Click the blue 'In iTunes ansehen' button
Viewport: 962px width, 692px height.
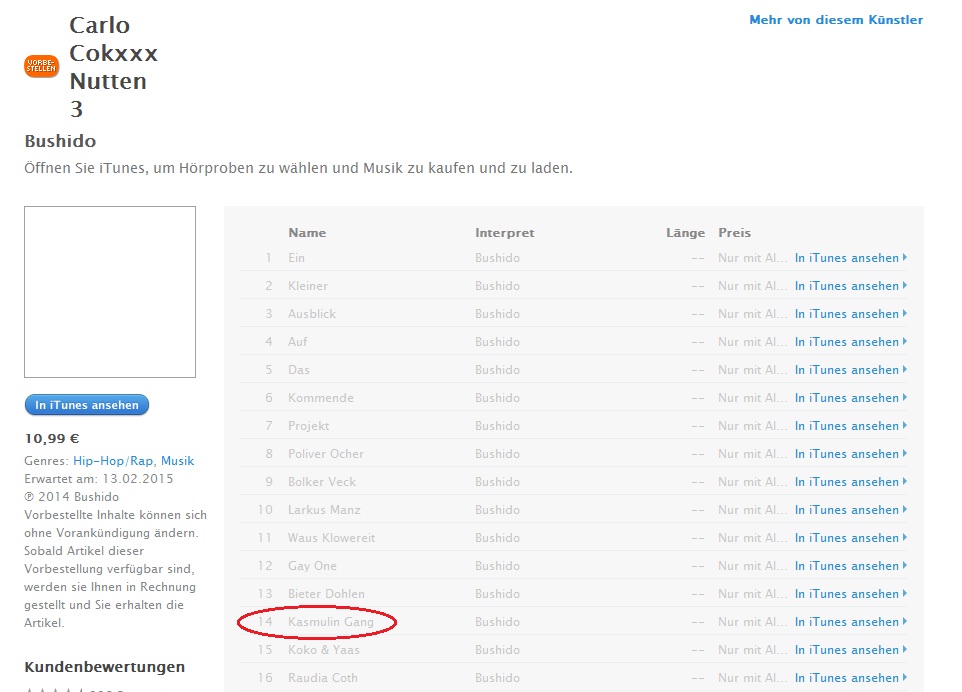coord(87,405)
